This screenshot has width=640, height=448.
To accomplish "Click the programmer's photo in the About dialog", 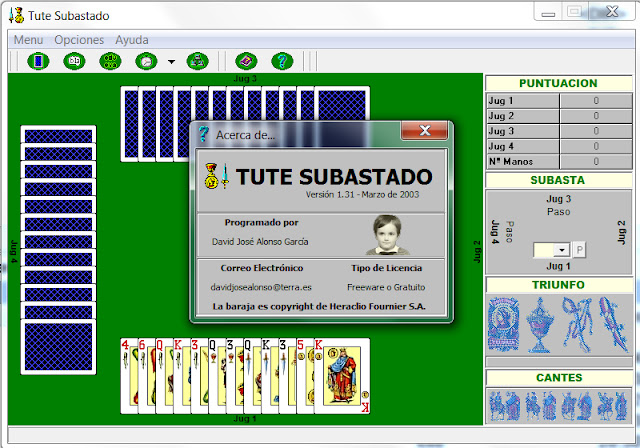I will pyautogui.click(x=387, y=234).
